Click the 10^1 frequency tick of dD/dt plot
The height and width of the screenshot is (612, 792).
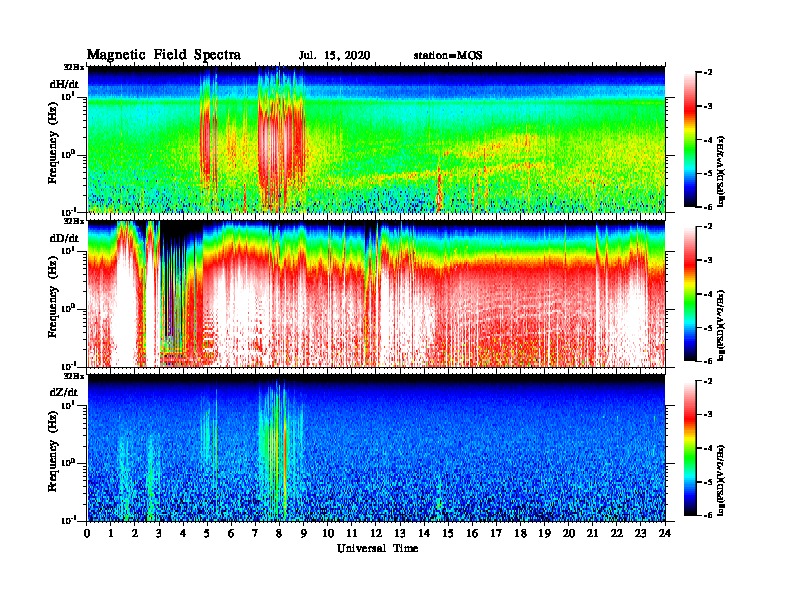pos(67,250)
